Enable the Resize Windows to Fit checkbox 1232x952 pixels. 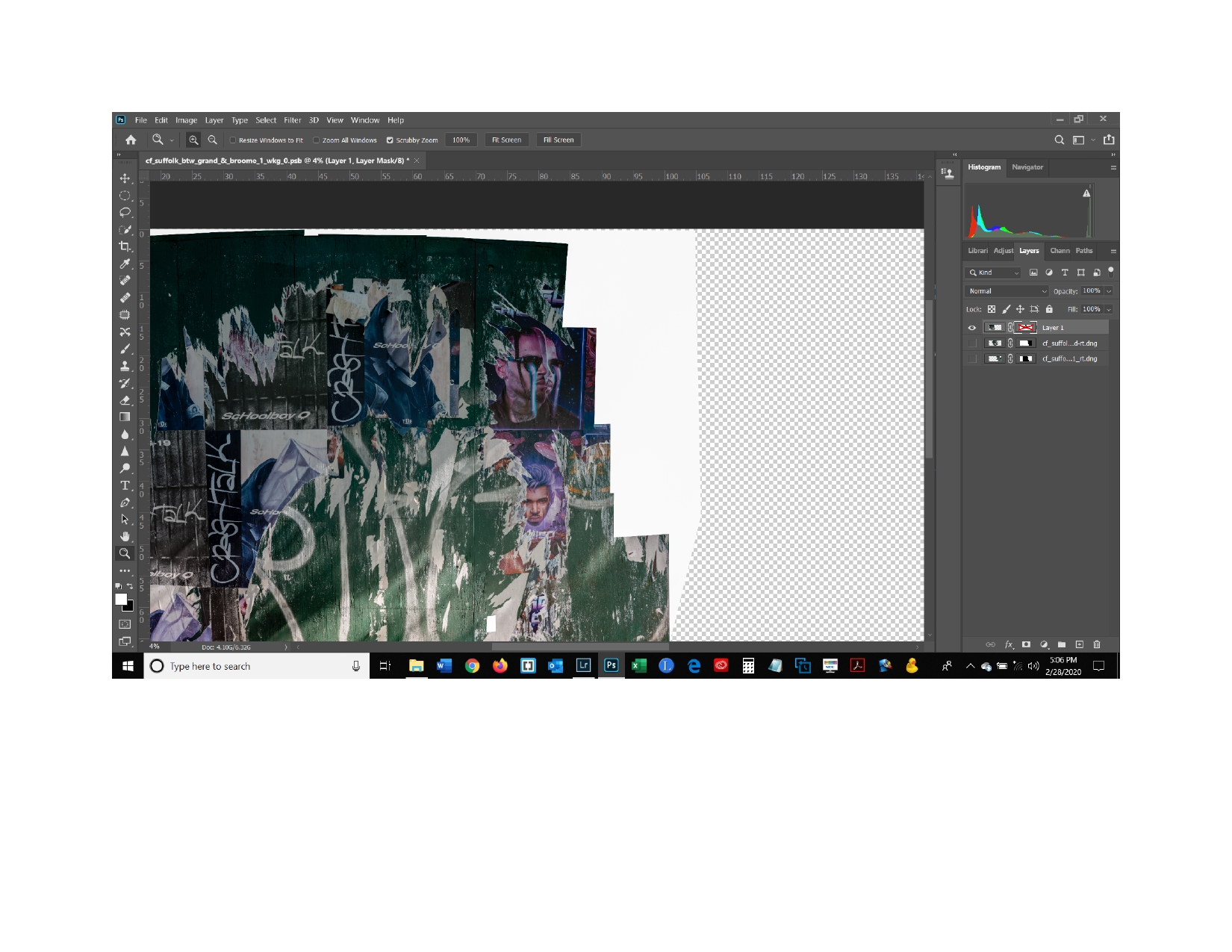click(x=233, y=140)
